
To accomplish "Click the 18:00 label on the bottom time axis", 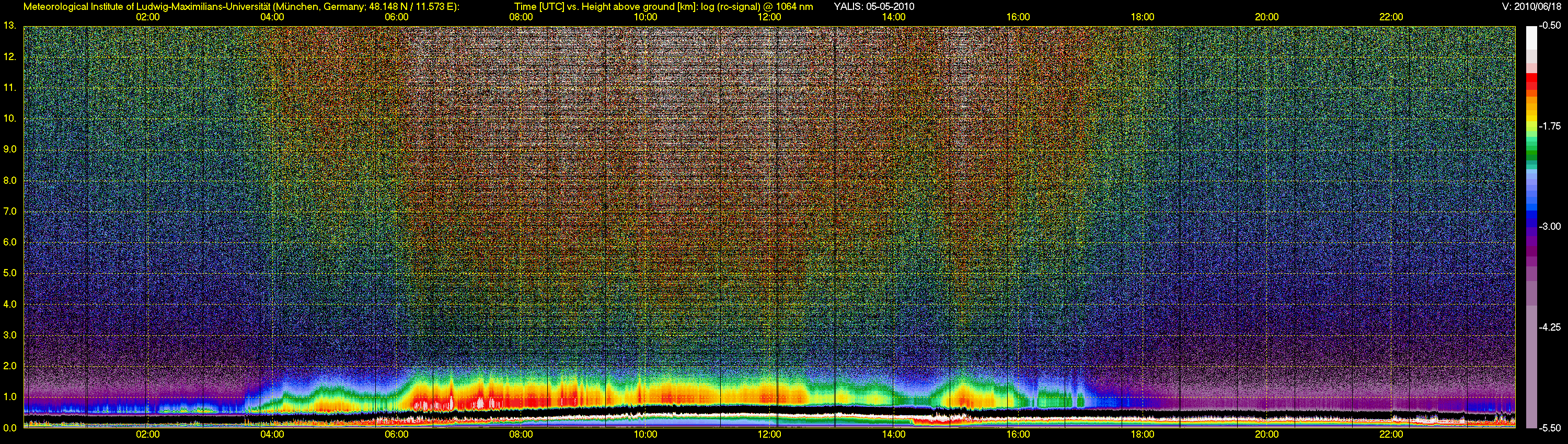I will click(1143, 435).
